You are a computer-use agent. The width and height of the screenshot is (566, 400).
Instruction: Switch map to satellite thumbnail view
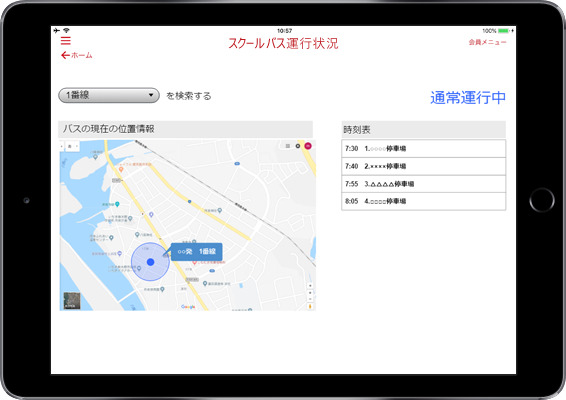tap(72, 301)
